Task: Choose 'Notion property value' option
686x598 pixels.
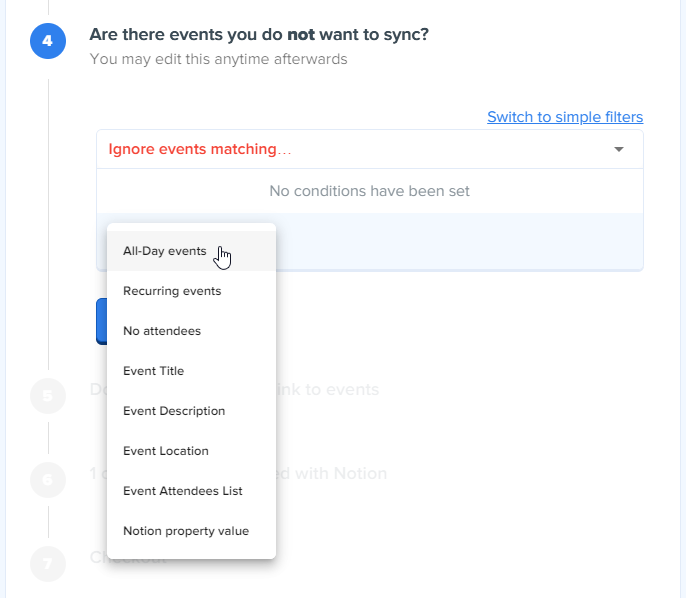Action: coord(186,531)
